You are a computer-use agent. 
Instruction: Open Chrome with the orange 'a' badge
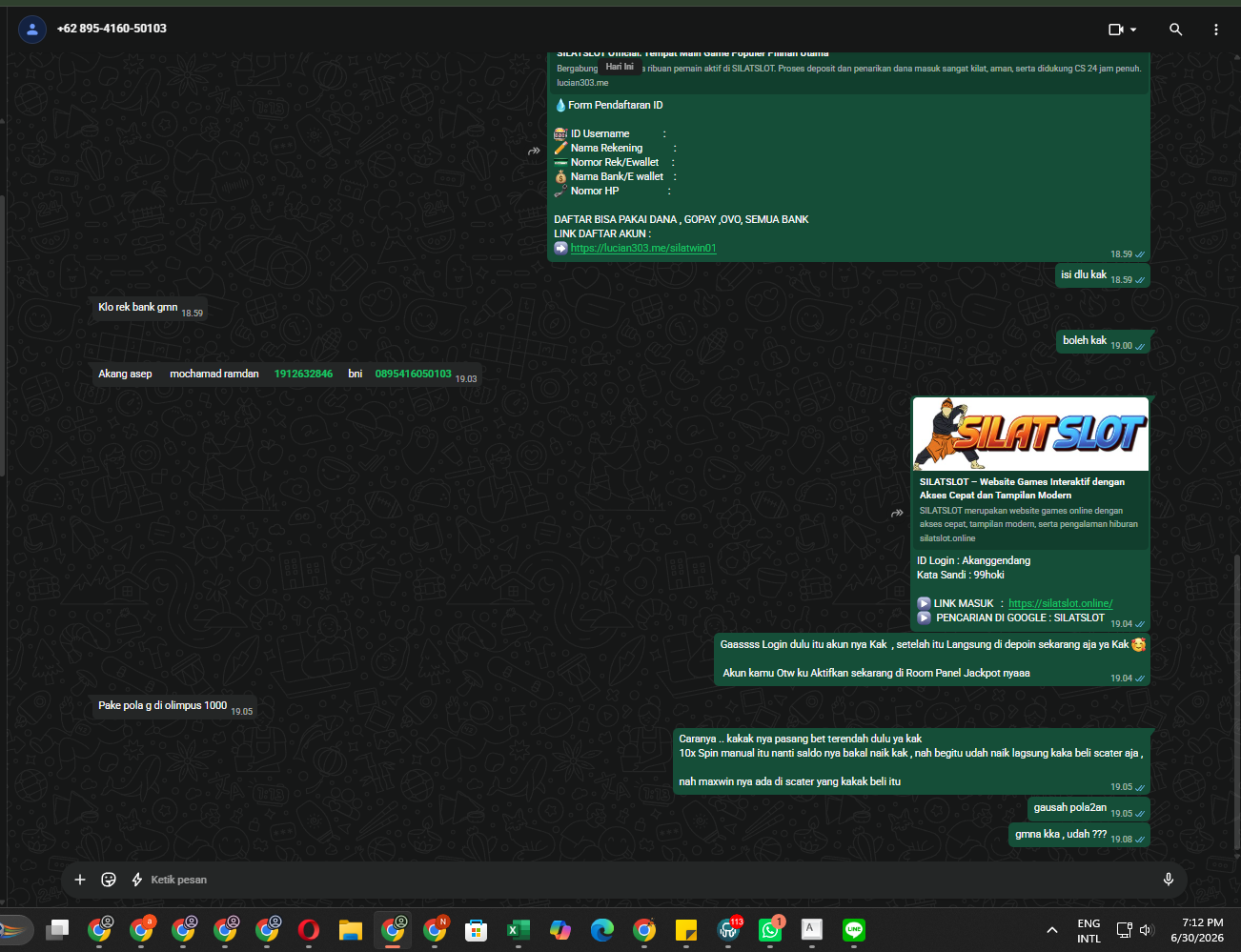tap(141, 929)
